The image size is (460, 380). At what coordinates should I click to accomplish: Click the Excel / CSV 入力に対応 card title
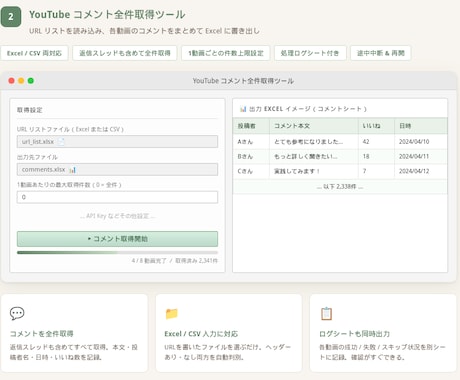click(x=201, y=334)
